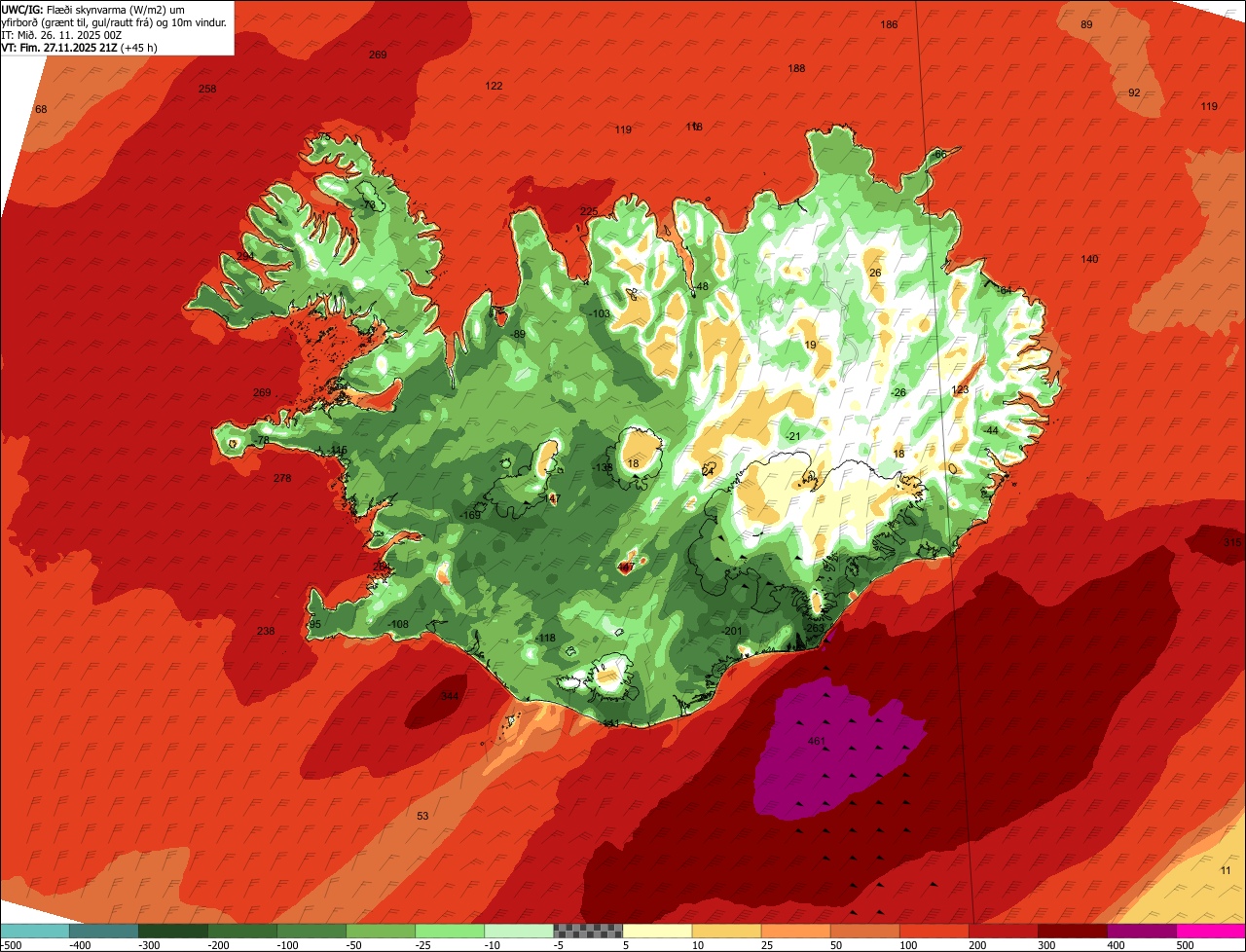
Task: Pick the pale yellow swatch between 5 and 10
Action: [x=657, y=931]
